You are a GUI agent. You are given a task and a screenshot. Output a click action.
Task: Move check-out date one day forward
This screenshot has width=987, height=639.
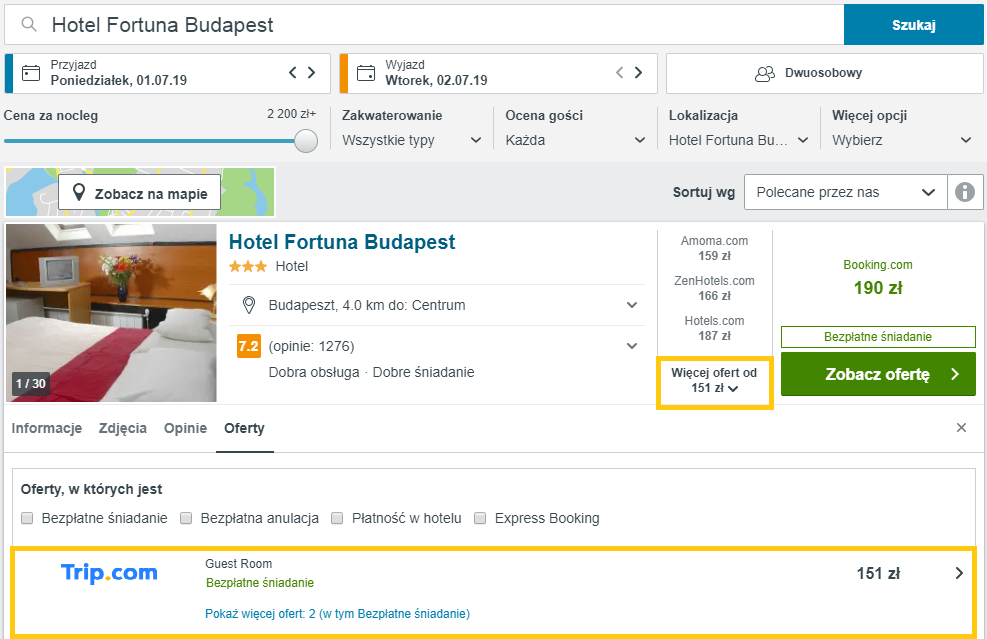coord(638,72)
